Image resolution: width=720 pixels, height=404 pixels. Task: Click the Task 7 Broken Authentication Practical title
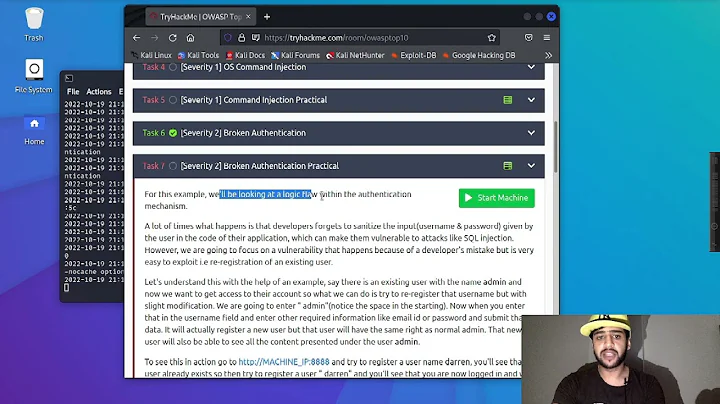point(259,166)
